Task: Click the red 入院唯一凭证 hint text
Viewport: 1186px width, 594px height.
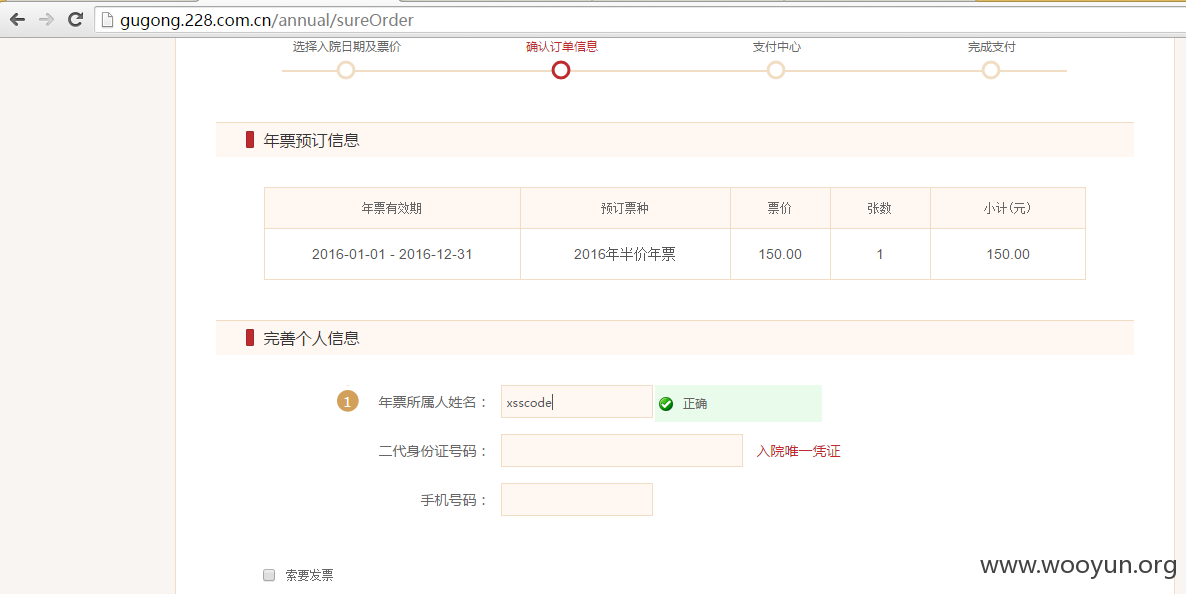Action: coord(799,451)
